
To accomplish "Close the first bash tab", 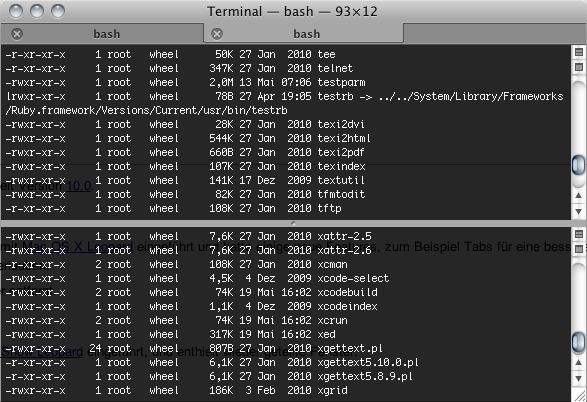I will point(17,34).
